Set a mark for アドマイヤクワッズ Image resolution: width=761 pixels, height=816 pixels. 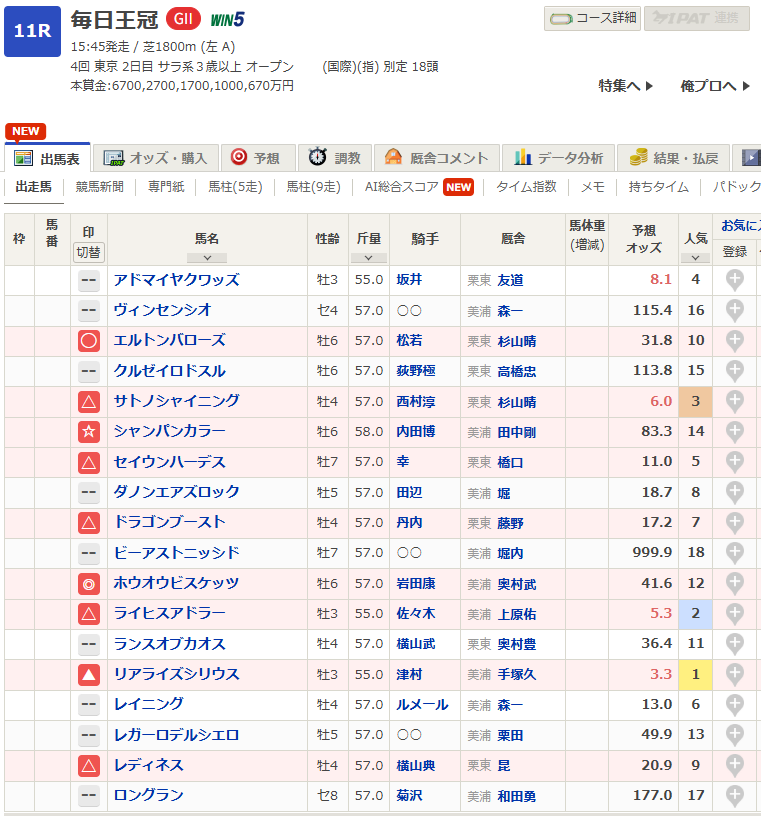88,280
